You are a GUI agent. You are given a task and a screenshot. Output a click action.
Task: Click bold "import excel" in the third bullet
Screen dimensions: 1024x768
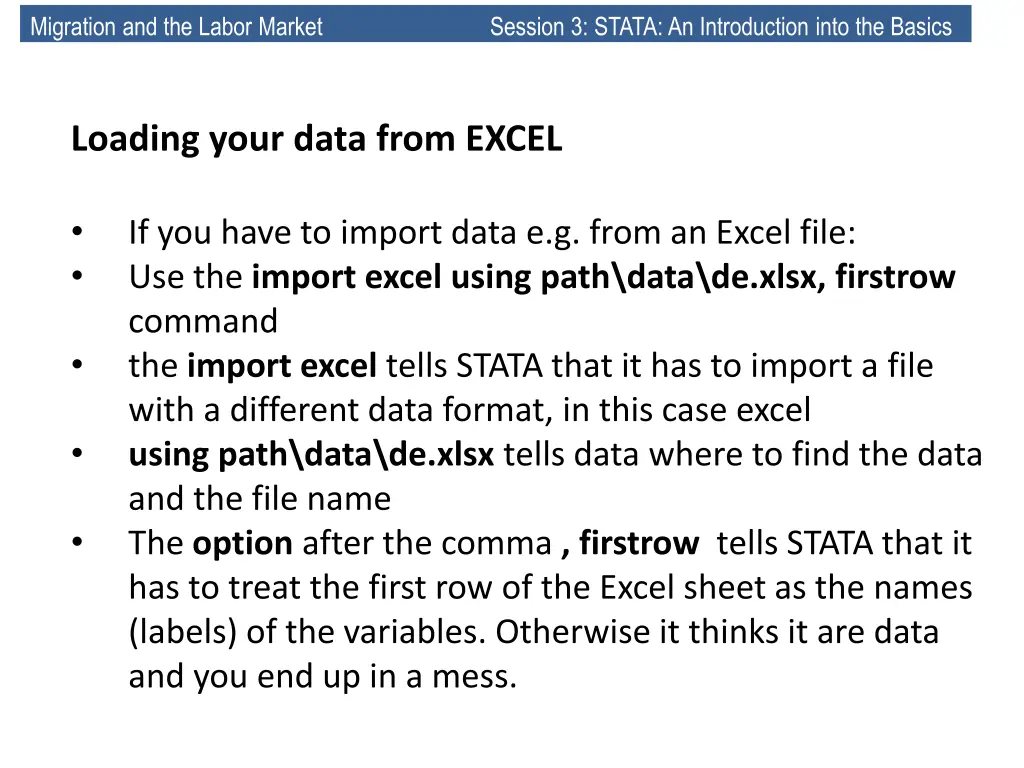[x=281, y=366]
